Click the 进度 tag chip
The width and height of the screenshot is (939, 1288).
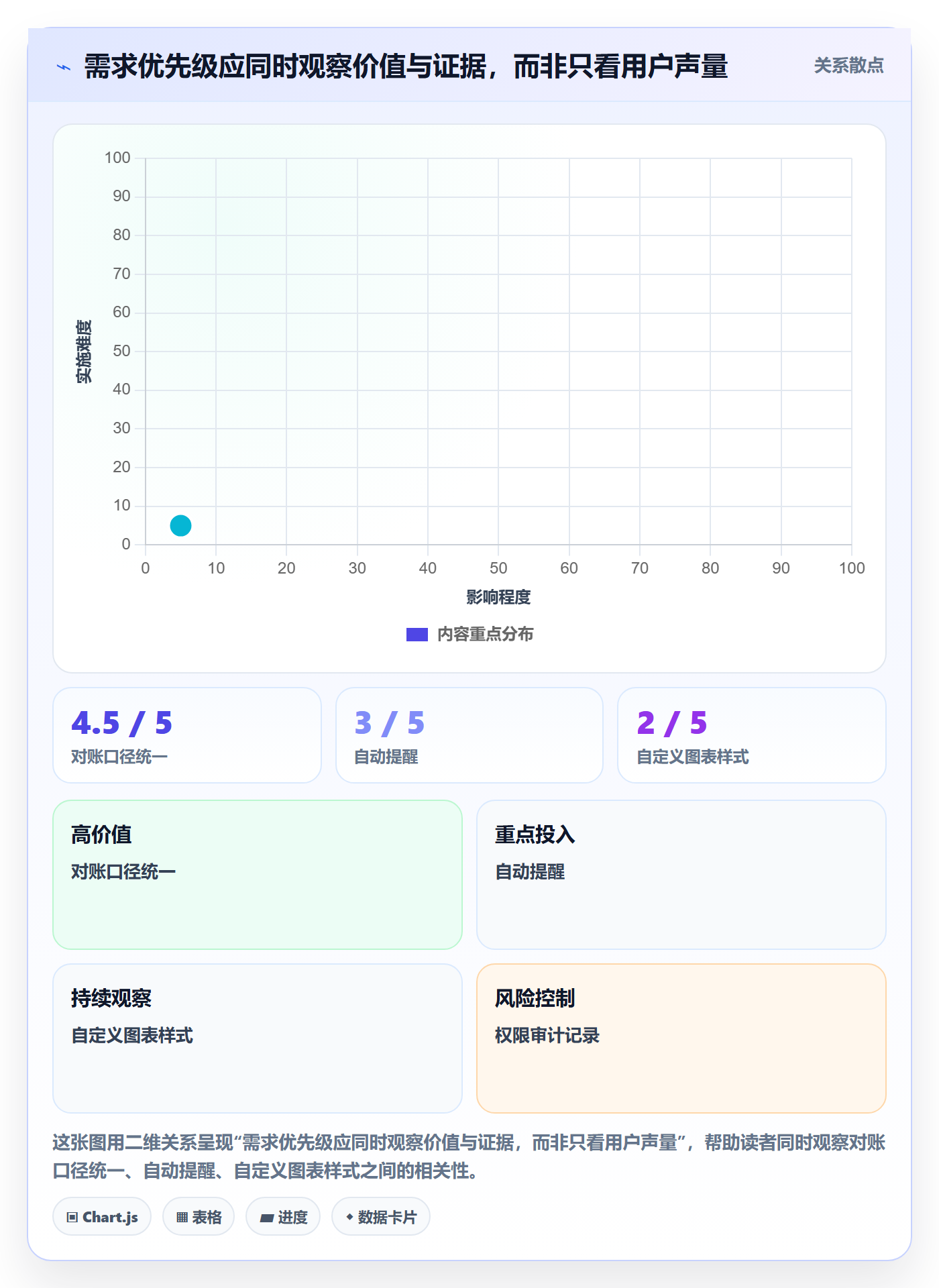click(x=283, y=1217)
